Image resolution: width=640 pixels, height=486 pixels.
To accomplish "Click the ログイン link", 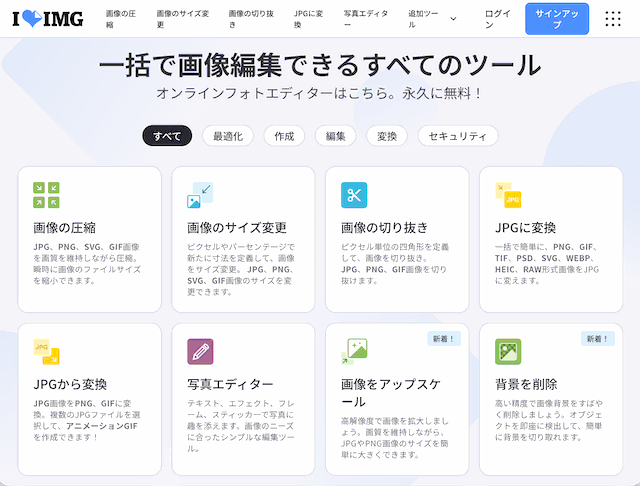I will coord(498,19).
